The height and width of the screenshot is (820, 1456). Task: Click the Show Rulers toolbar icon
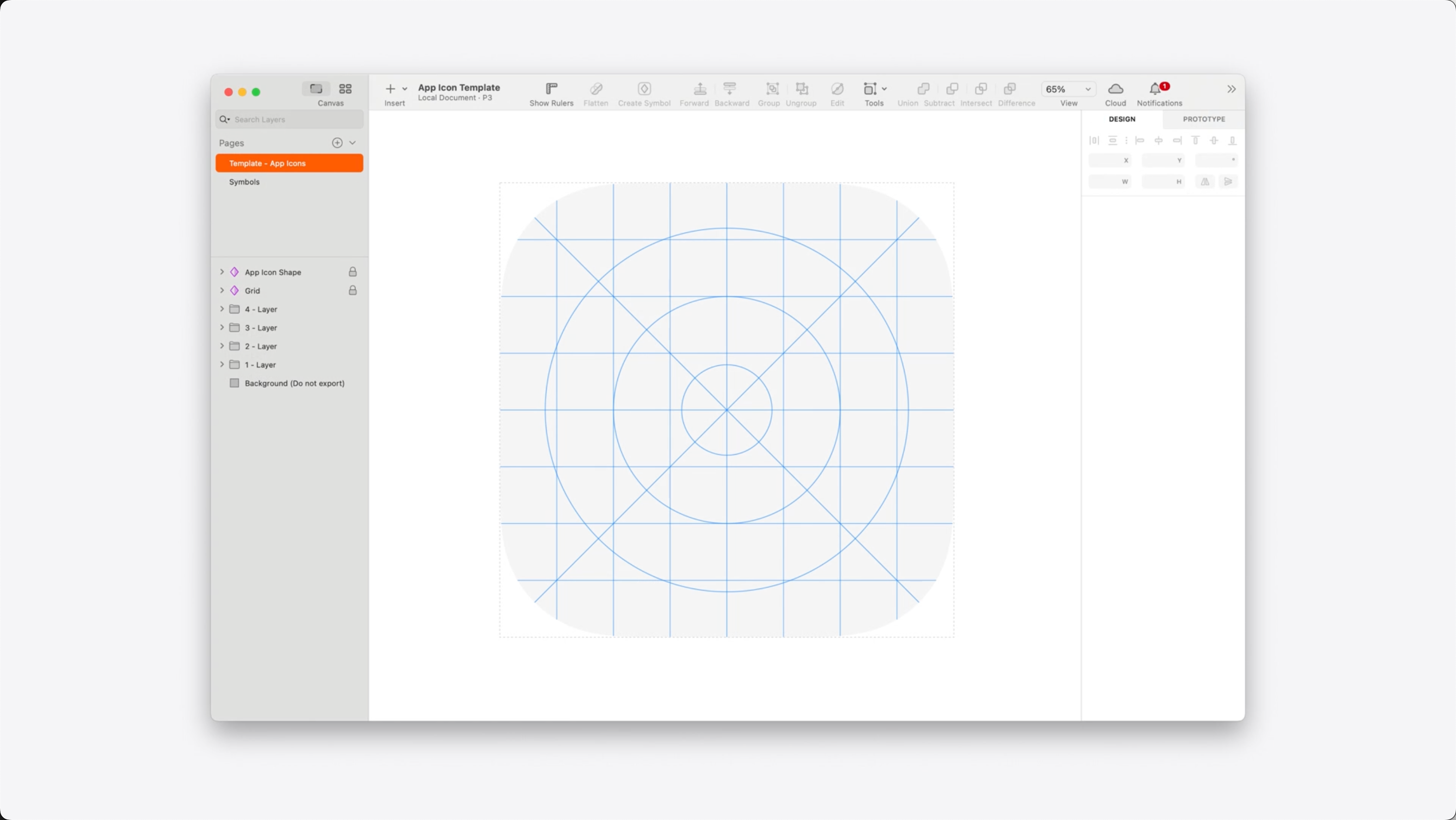551,89
